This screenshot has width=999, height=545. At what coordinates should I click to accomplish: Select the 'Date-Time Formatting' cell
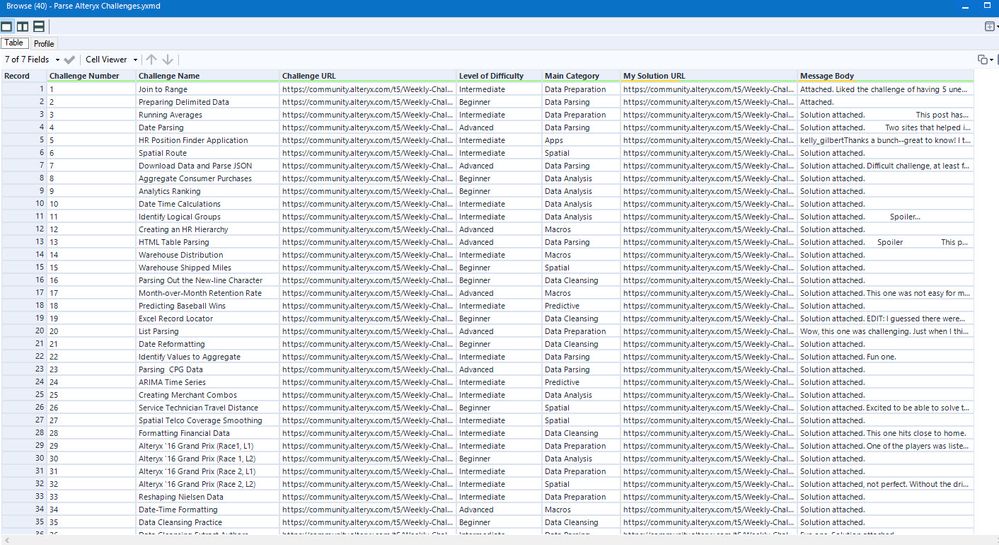(x=208, y=510)
